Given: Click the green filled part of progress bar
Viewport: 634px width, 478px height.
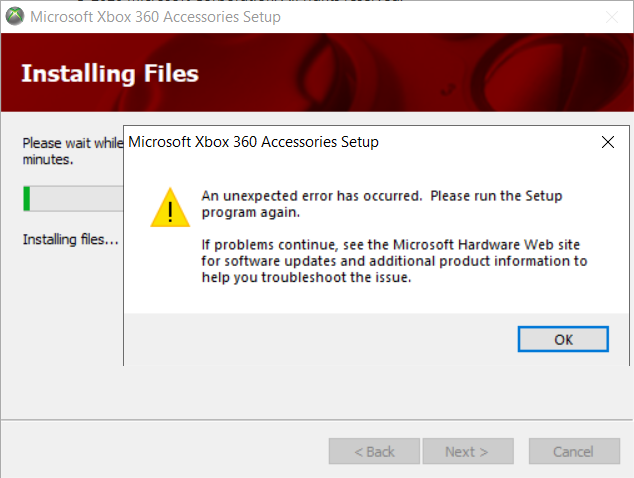Looking at the screenshot, I should coord(27,199).
